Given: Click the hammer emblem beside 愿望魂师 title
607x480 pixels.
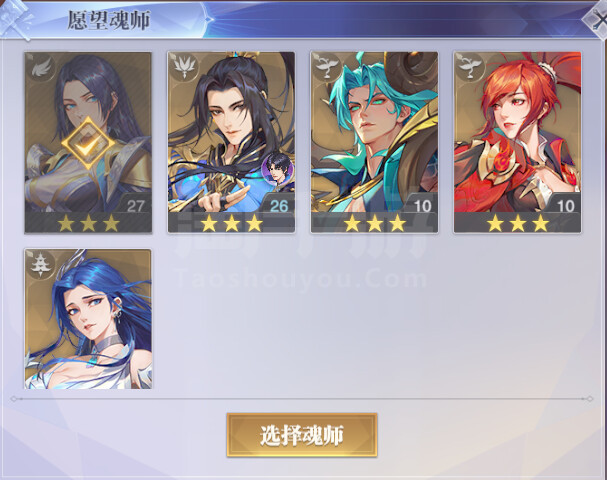Looking at the screenshot, I should (15, 19).
